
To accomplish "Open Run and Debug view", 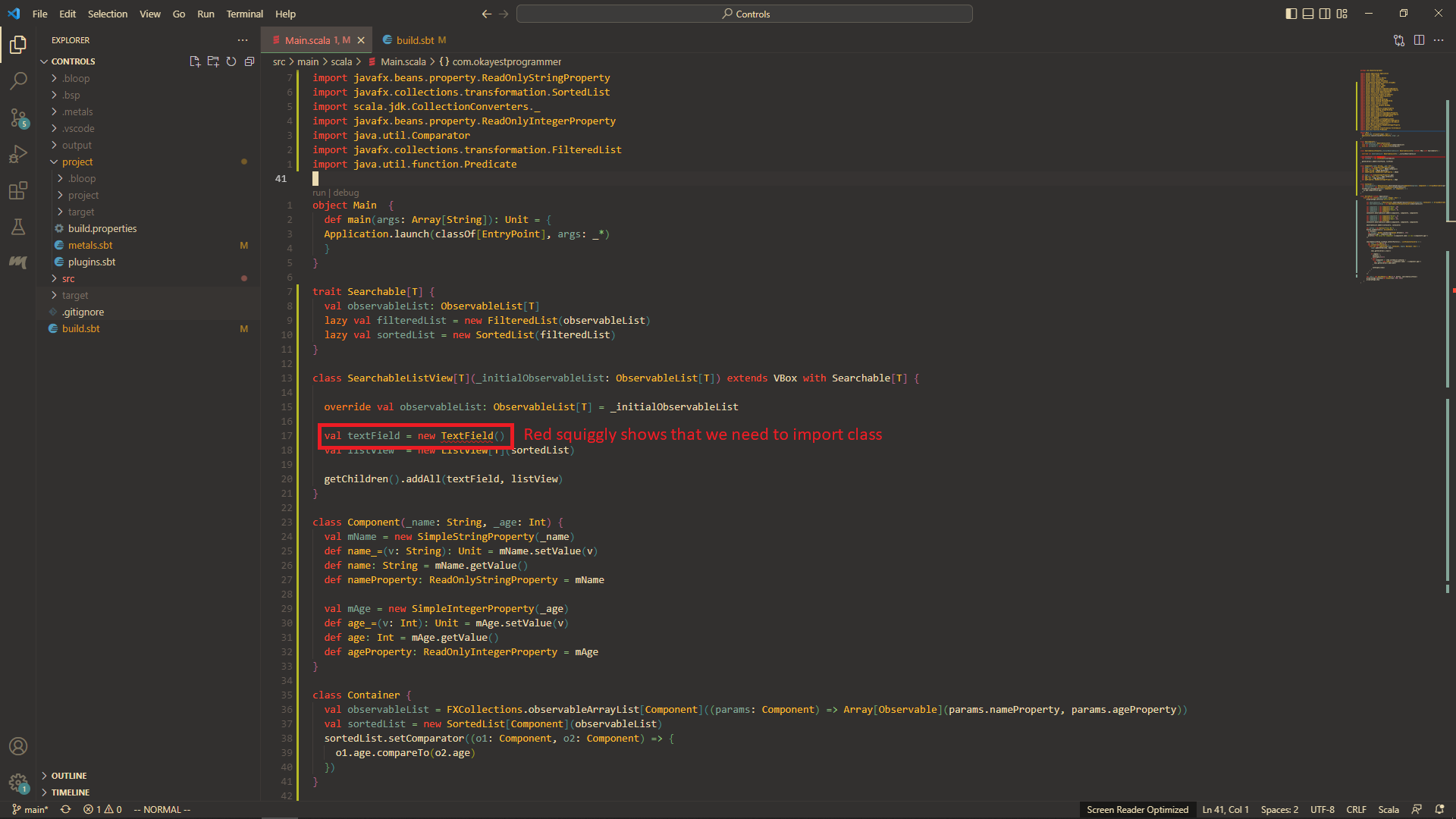I will (18, 154).
